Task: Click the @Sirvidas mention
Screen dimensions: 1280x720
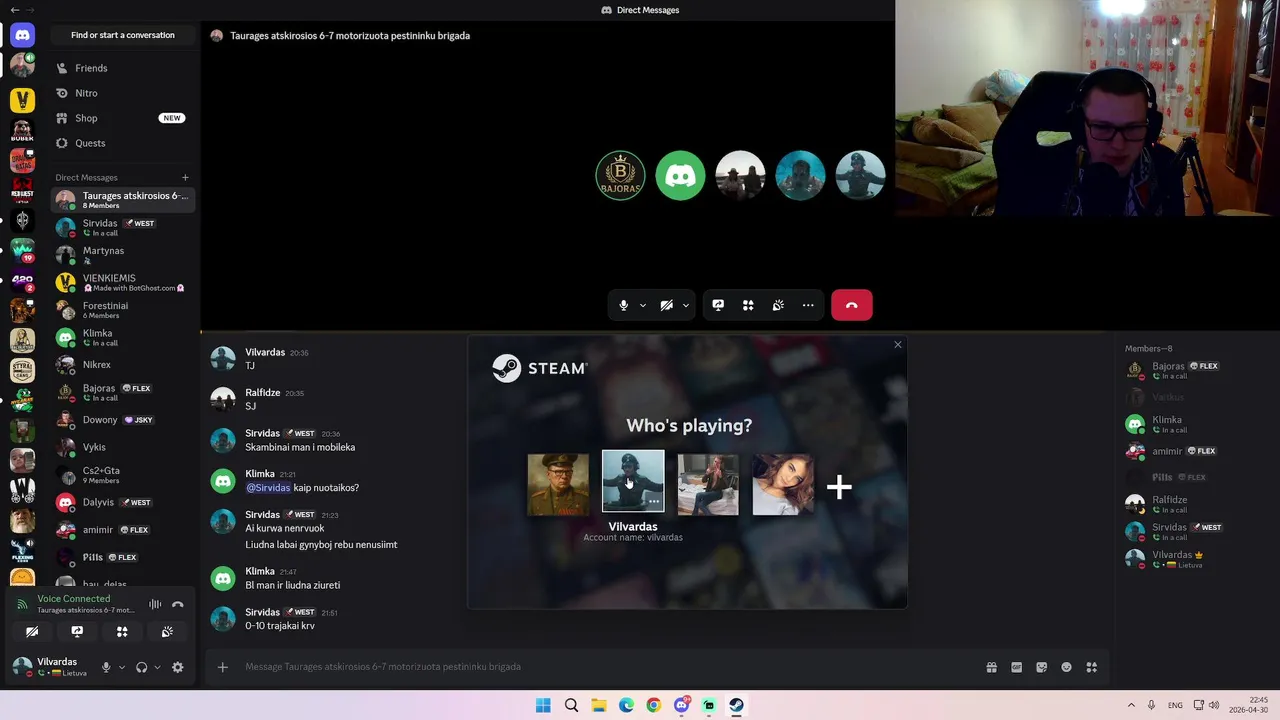Action: point(268,488)
